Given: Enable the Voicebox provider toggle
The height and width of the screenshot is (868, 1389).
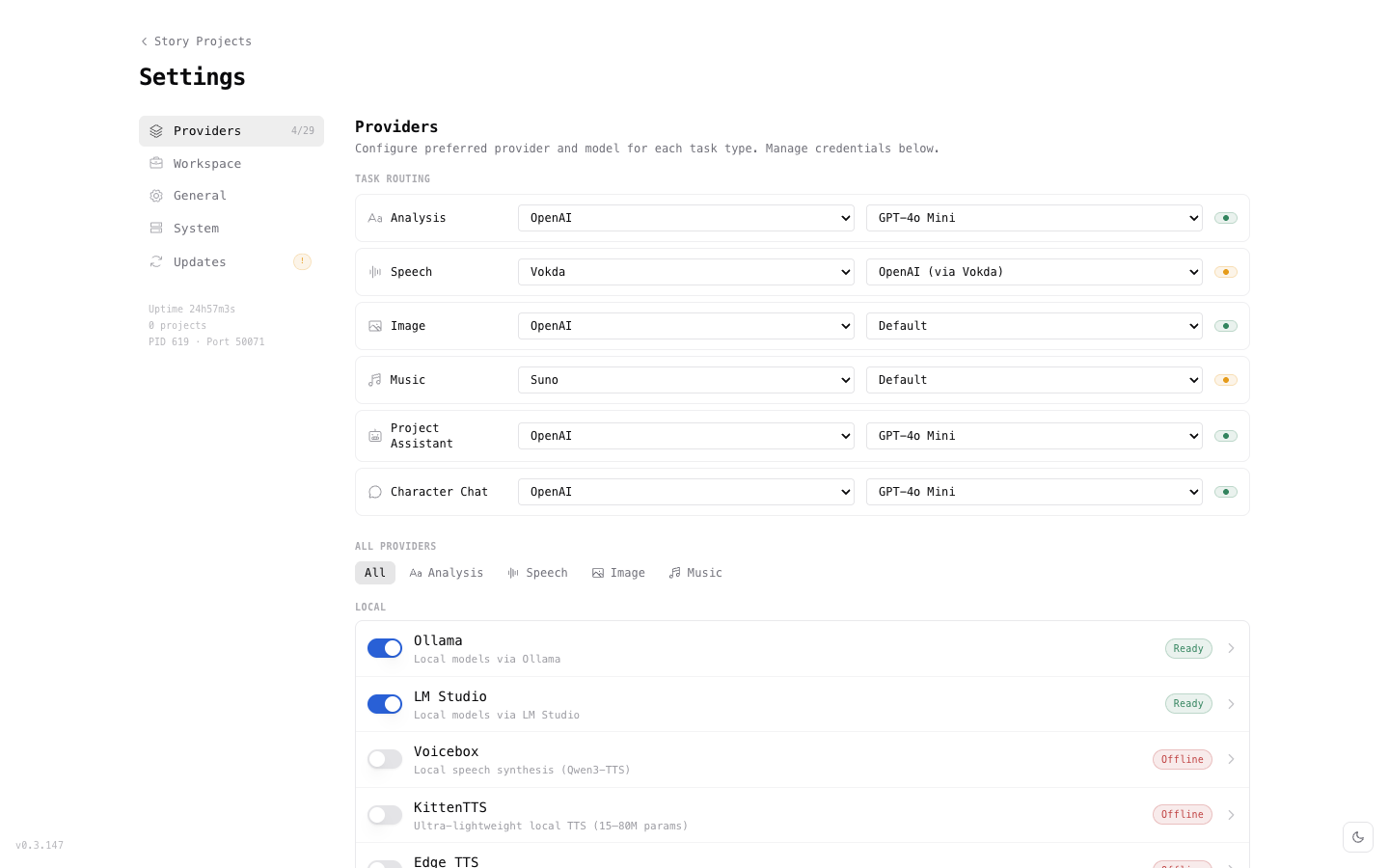Looking at the screenshot, I should [x=385, y=759].
